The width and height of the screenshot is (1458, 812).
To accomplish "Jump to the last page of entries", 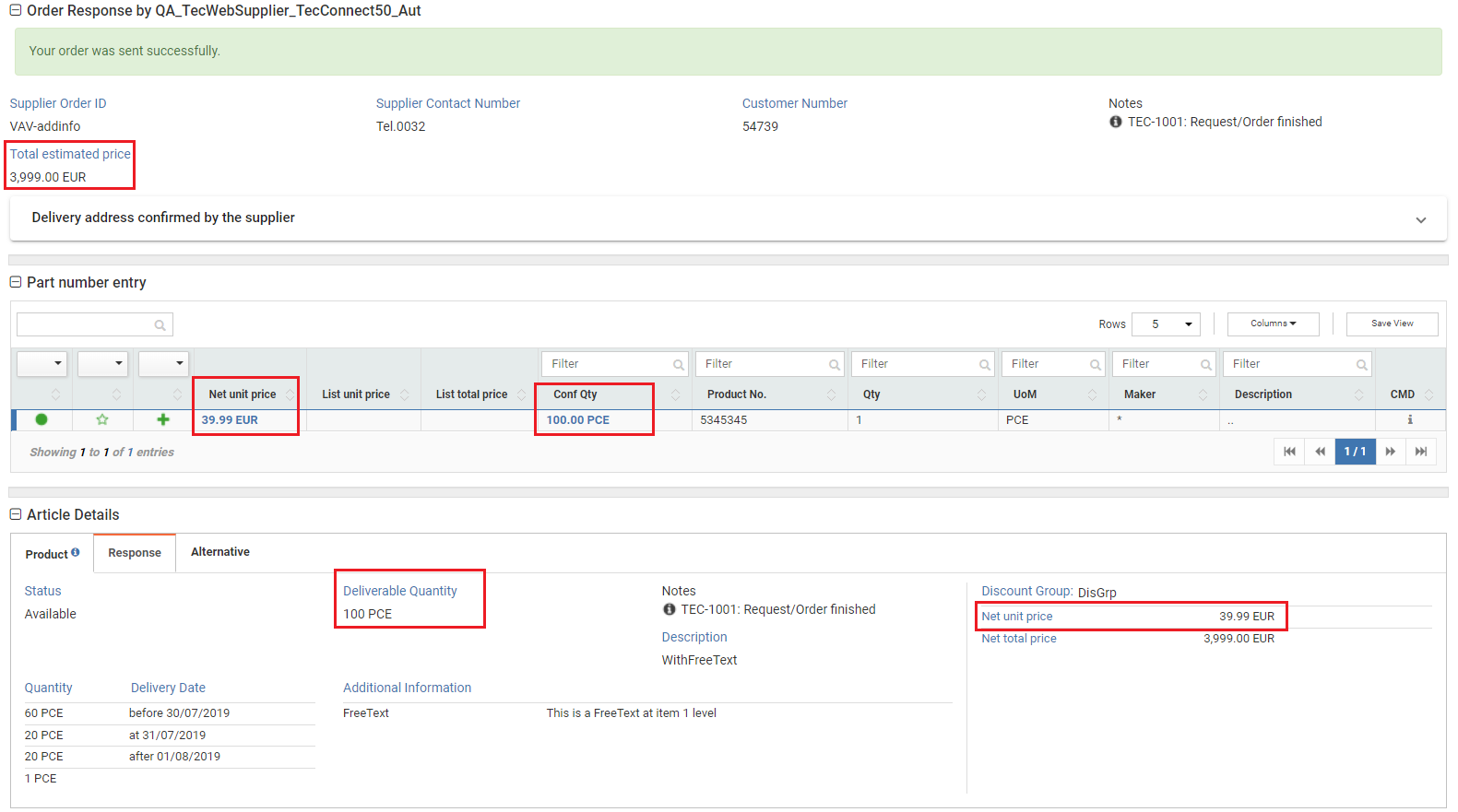I will pos(1421,452).
